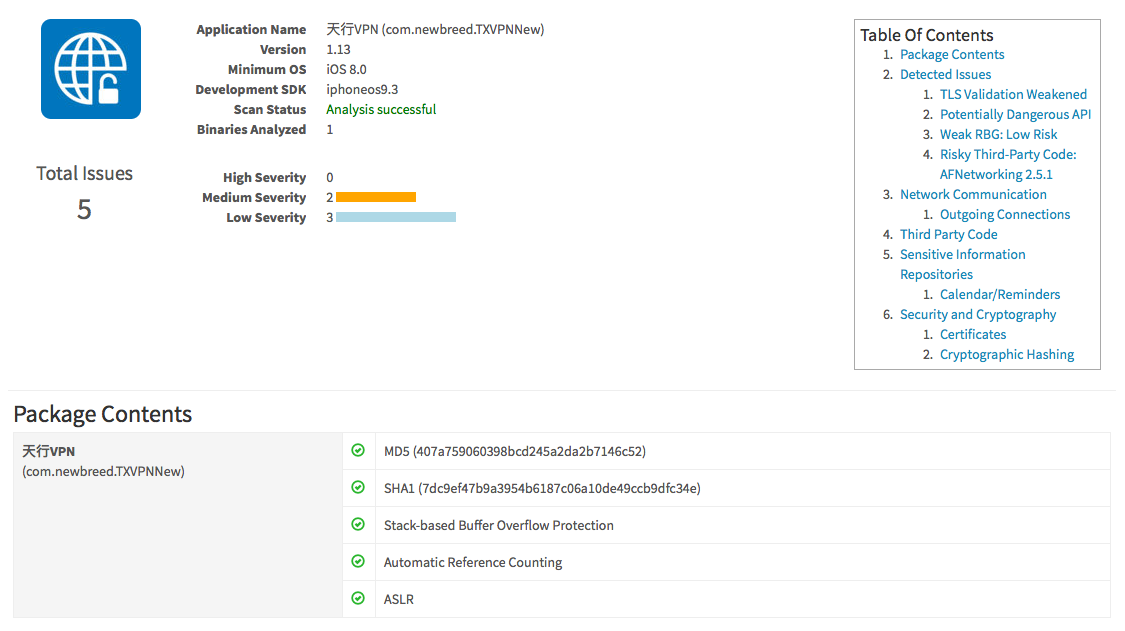The image size is (1125, 631).
Task: Click the check icon for Automatic Reference Counting
Action: tap(358, 561)
